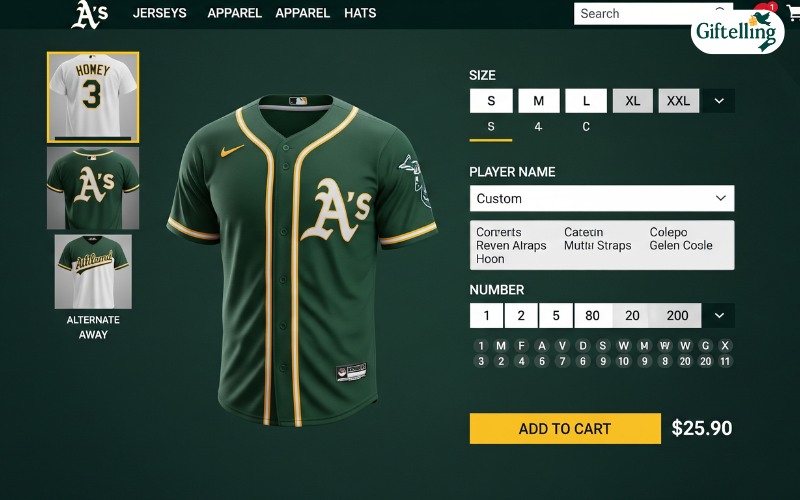Select size S button
Viewport: 800px width, 500px height.
coord(491,101)
